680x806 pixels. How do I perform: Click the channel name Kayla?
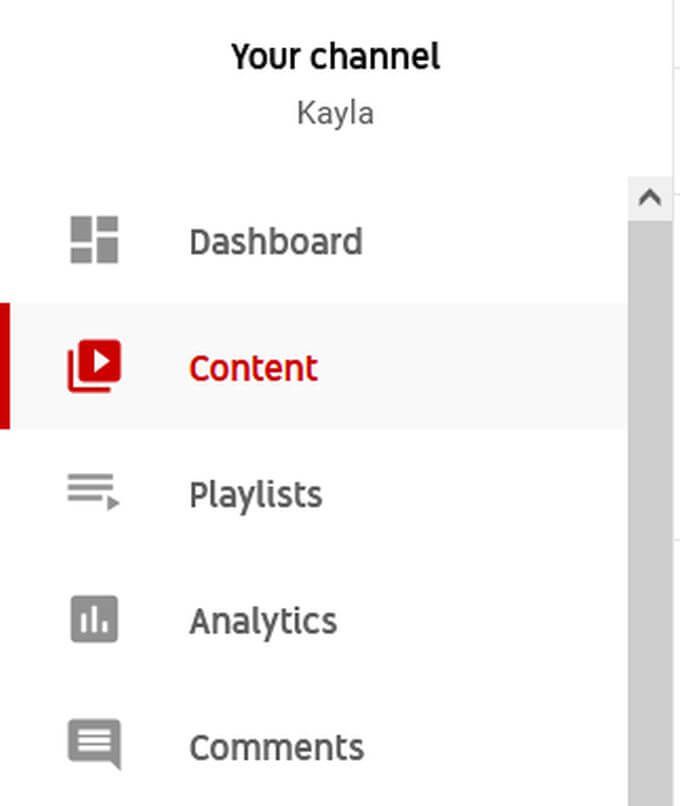click(335, 112)
